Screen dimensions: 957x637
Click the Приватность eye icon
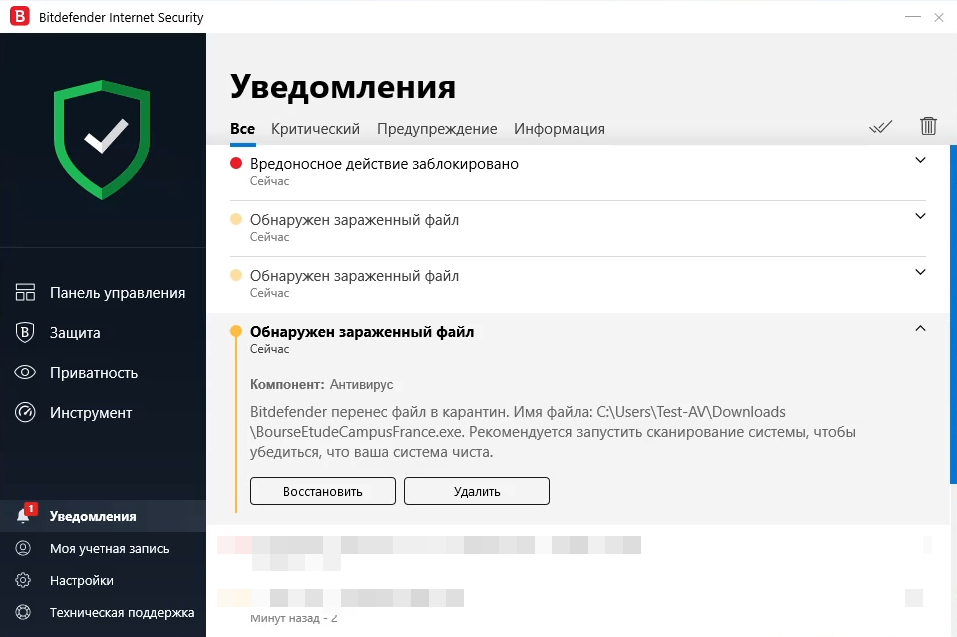click(x=25, y=372)
